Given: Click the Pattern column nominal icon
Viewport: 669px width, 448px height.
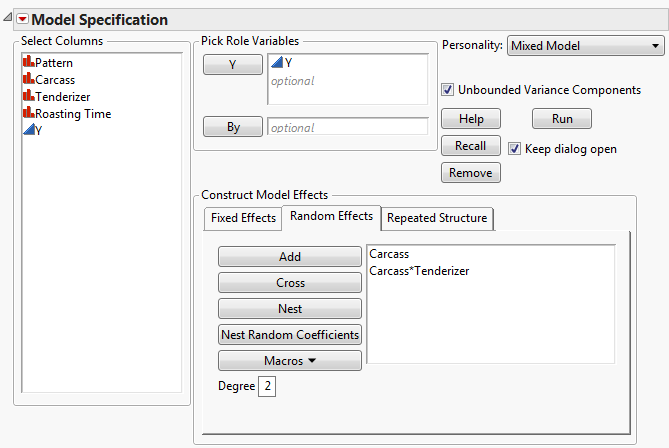Looking at the screenshot, I should pyautogui.click(x=28, y=63).
